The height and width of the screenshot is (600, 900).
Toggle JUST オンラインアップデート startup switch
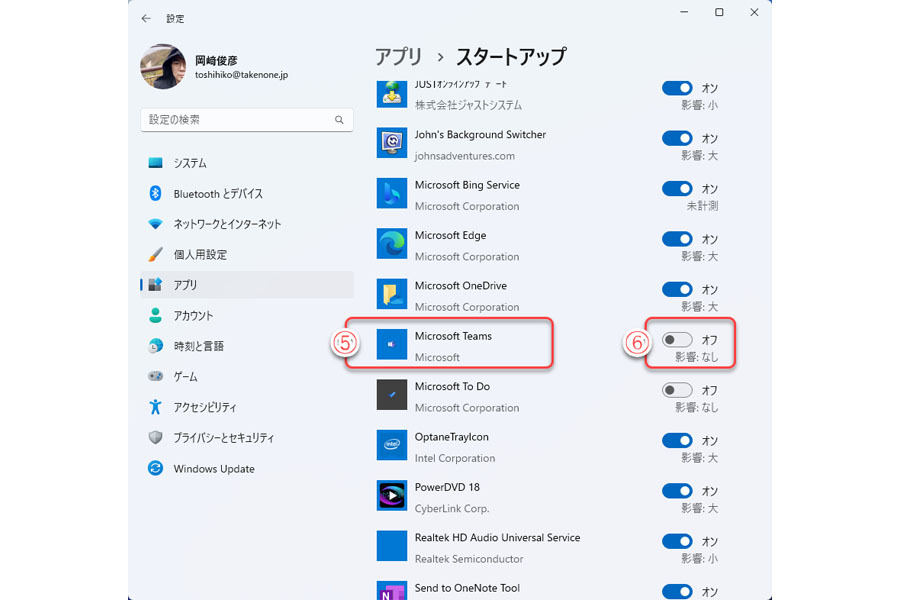[x=677, y=88]
